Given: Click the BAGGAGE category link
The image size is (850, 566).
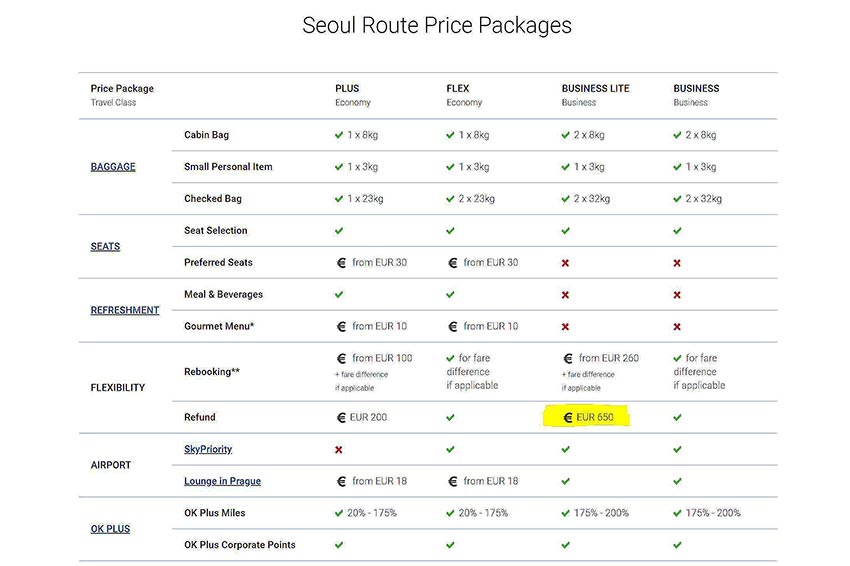Looking at the screenshot, I should click(x=113, y=167).
